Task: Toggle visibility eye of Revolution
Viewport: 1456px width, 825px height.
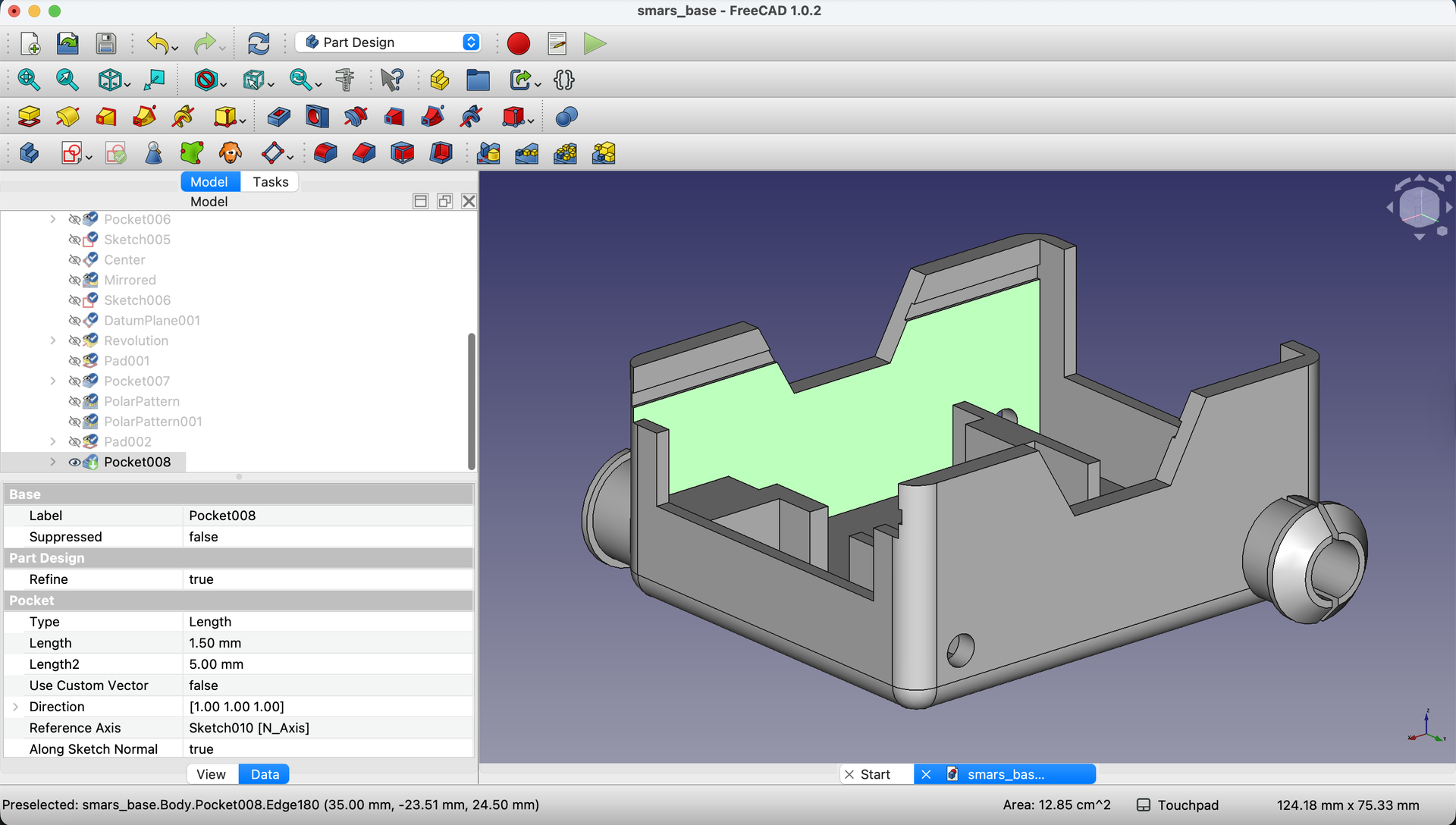Action: (x=74, y=340)
